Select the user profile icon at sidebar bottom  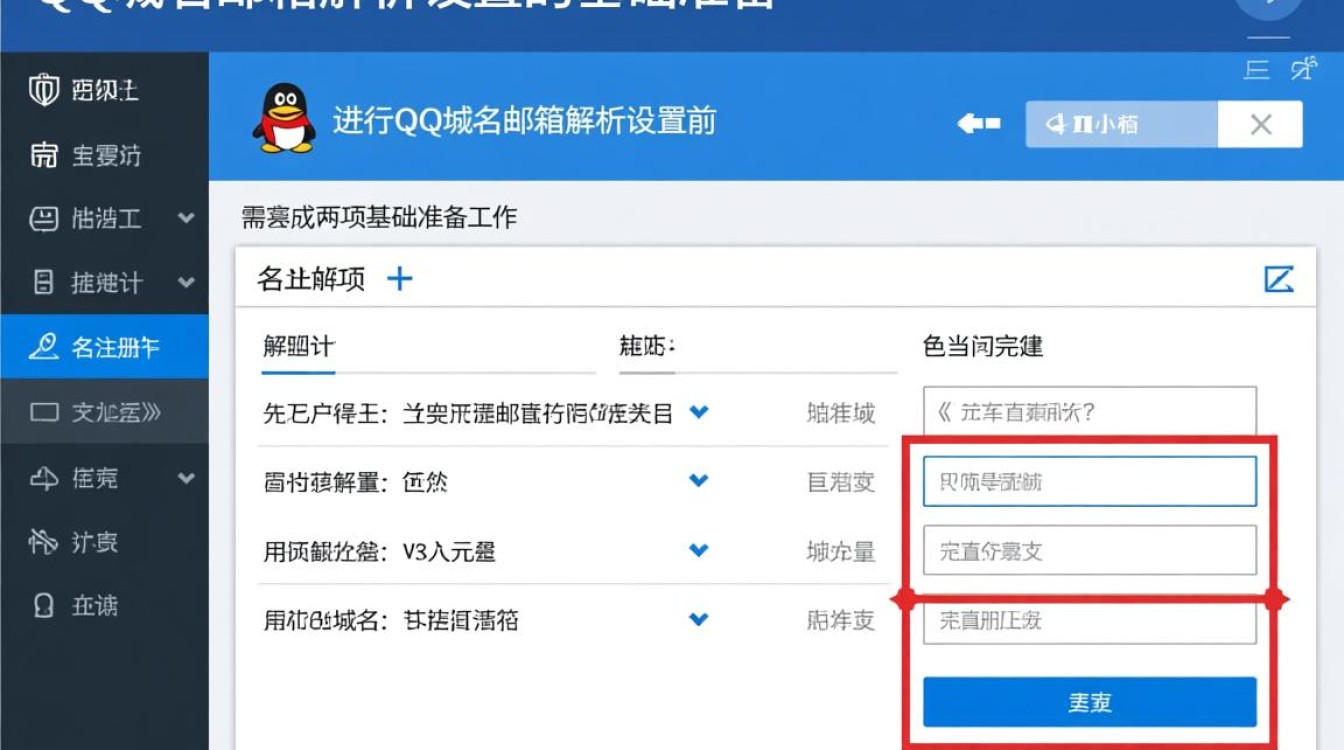click(x=45, y=606)
